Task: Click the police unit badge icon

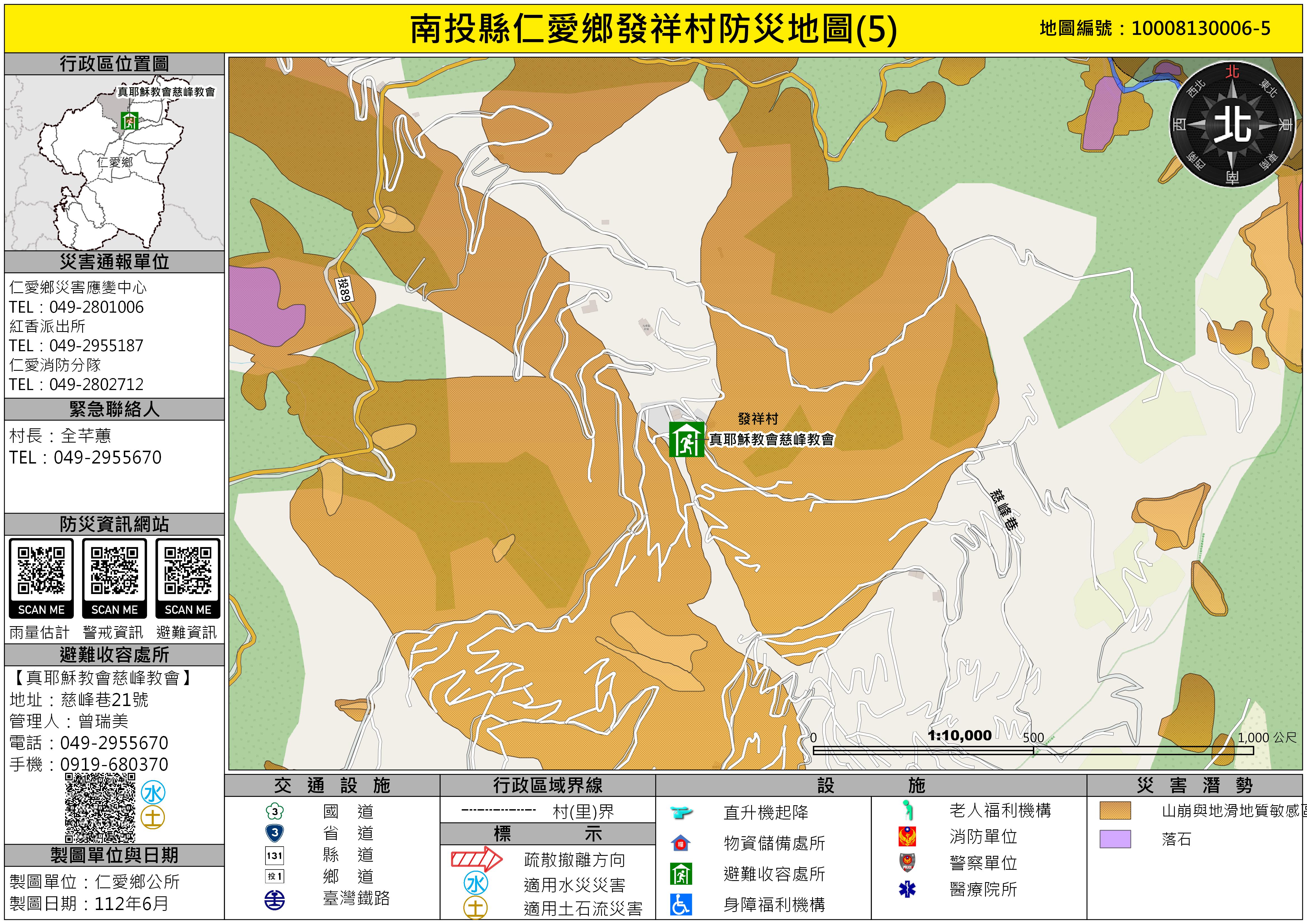Action: [x=907, y=863]
